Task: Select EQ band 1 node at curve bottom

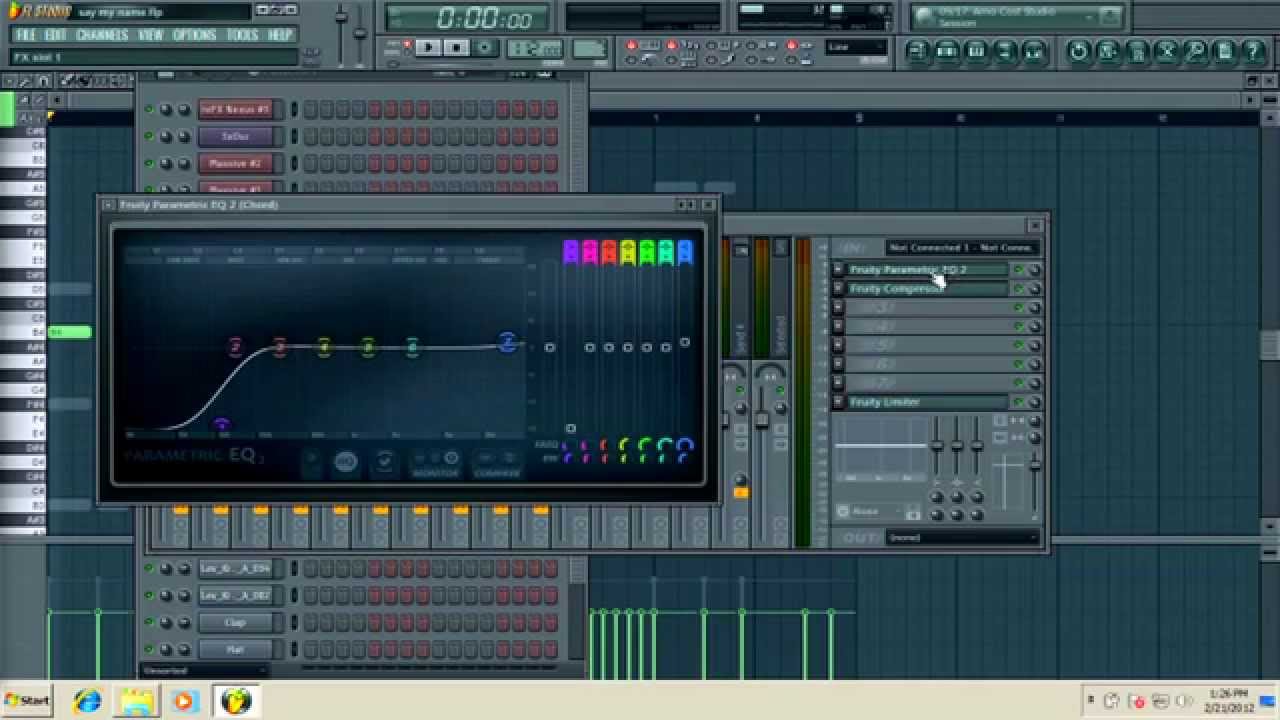Action: point(222,426)
